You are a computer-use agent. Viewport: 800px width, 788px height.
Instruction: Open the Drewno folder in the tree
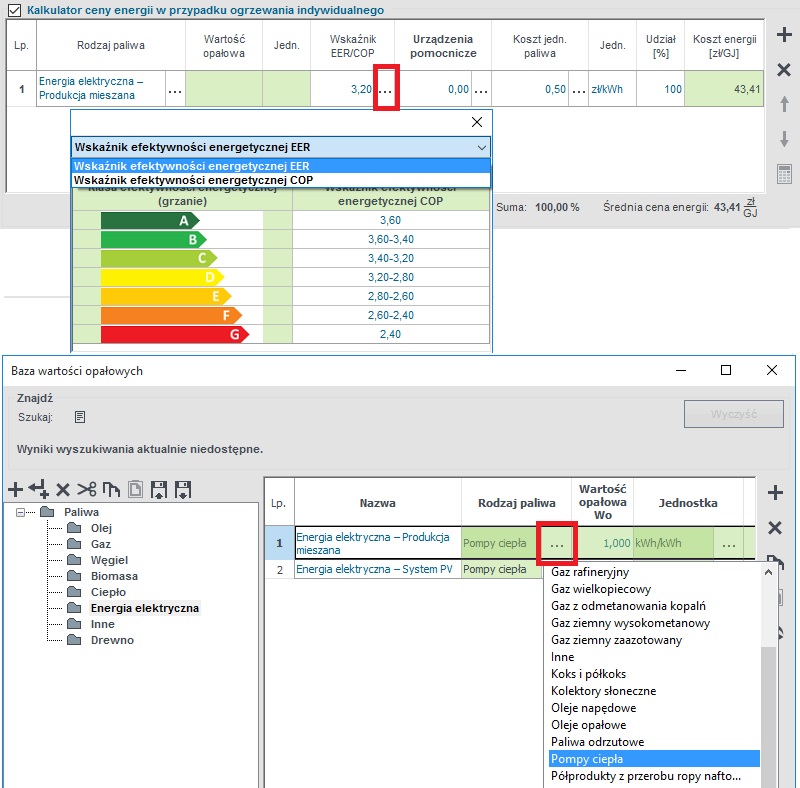tap(101, 640)
